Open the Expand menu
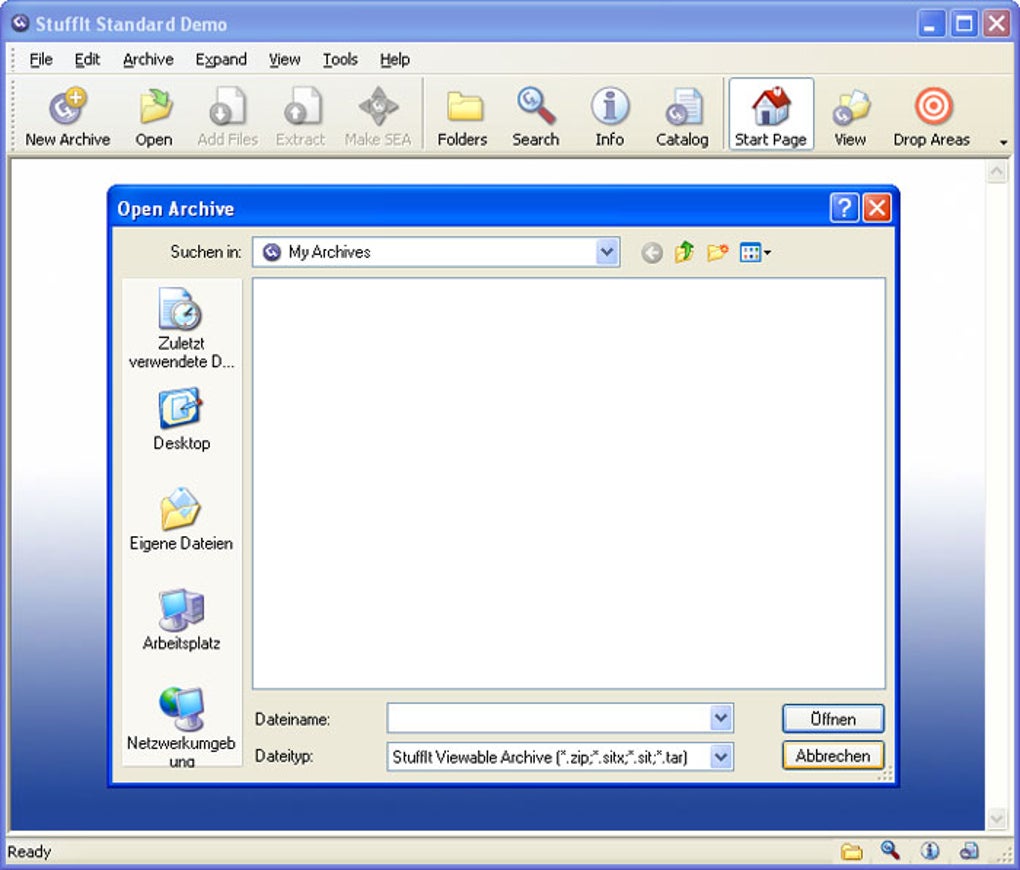The image size is (1020, 870). coord(221,59)
